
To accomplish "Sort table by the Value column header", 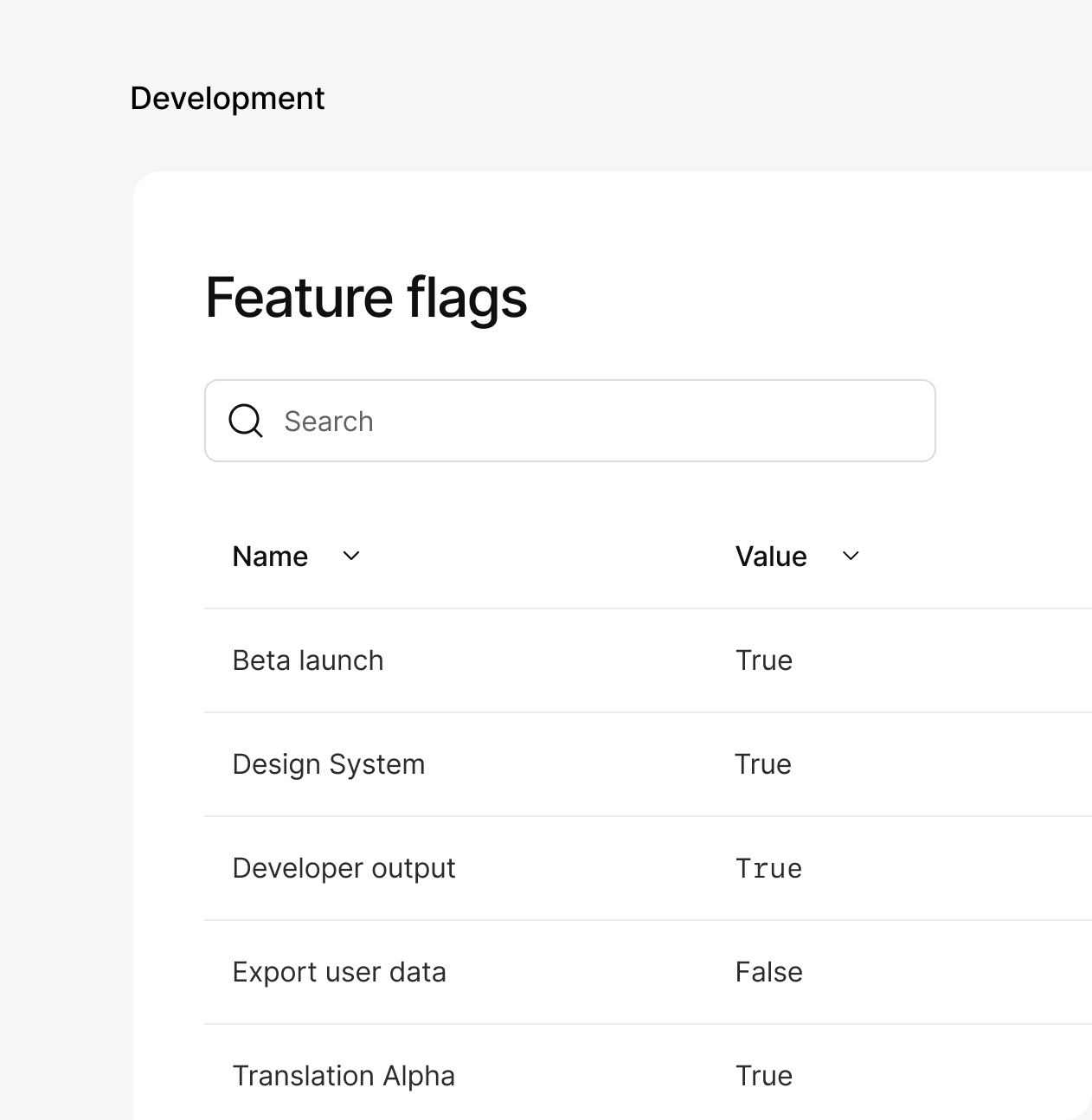I will [x=770, y=557].
